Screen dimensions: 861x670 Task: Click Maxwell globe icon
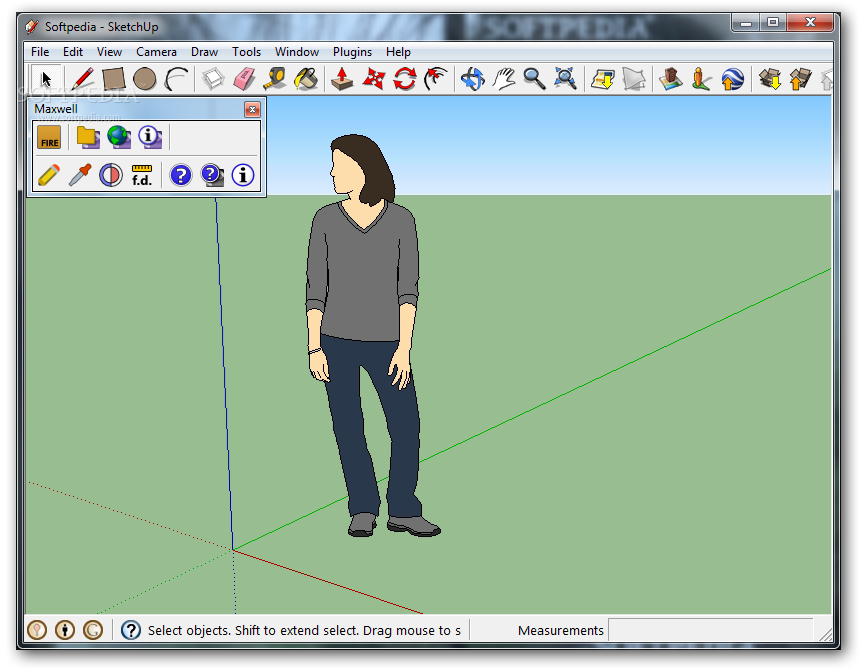pos(119,137)
